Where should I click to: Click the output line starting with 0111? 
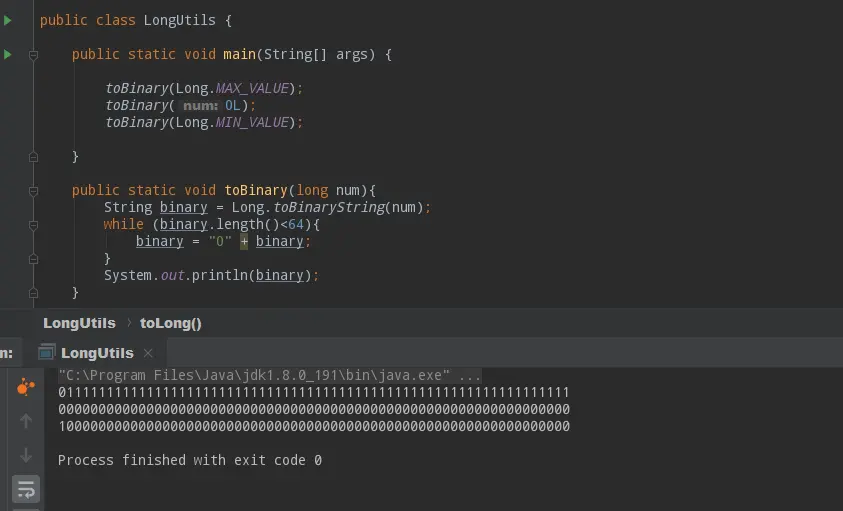(313, 392)
